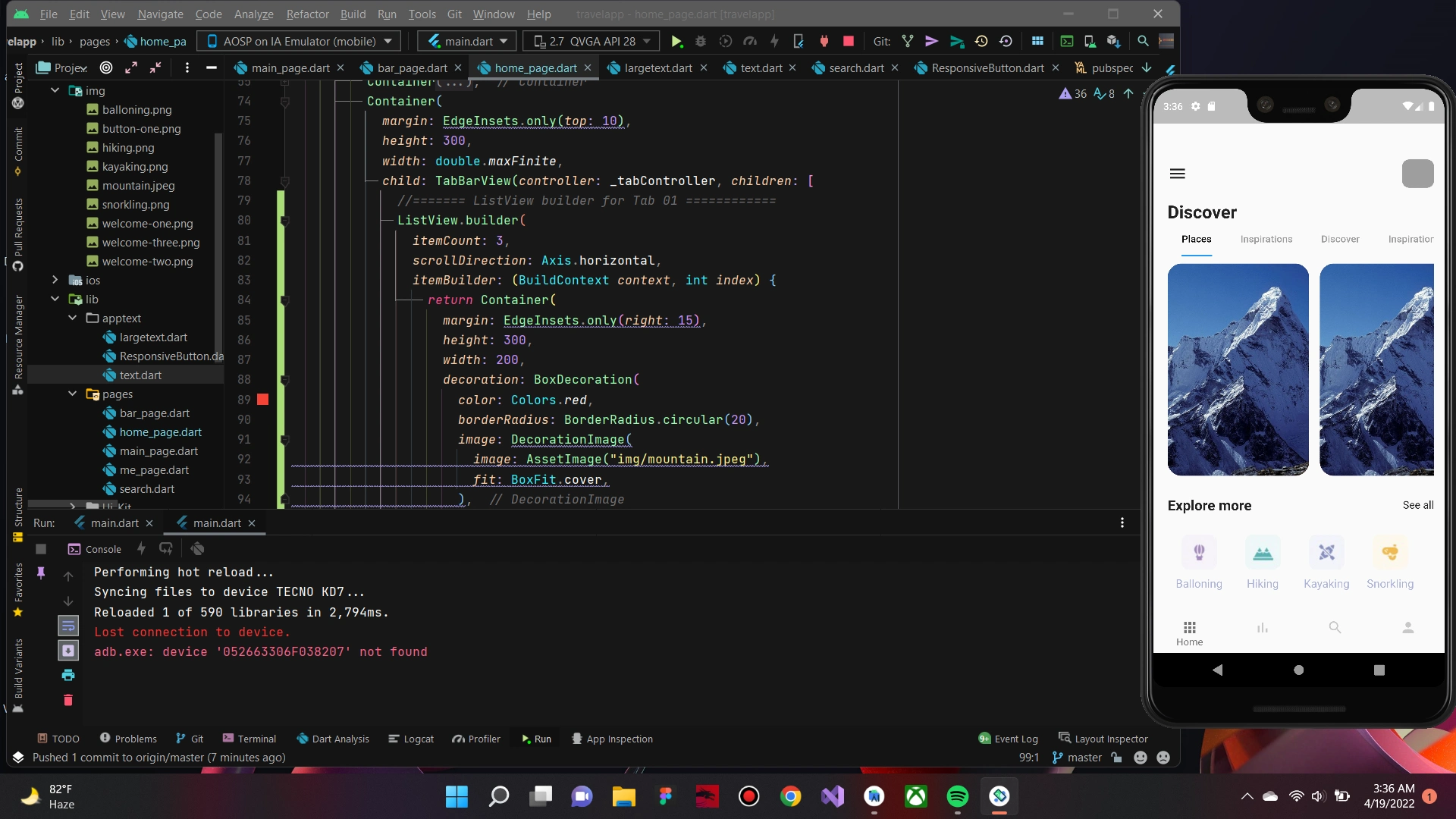The height and width of the screenshot is (819, 1456).
Task: Open bar_page.dart in the project tree
Action: click(x=154, y=413)
